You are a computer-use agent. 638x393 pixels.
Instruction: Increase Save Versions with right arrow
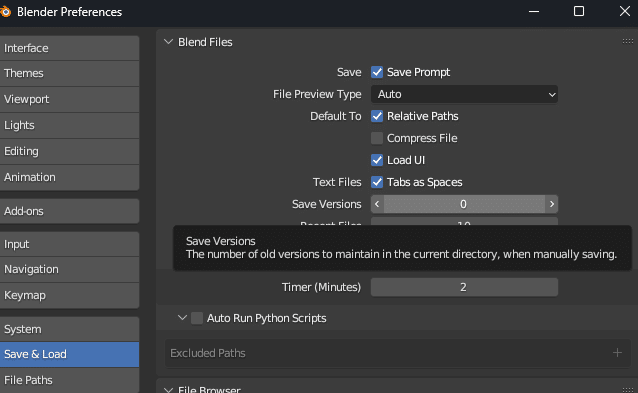tap(552, 204)
